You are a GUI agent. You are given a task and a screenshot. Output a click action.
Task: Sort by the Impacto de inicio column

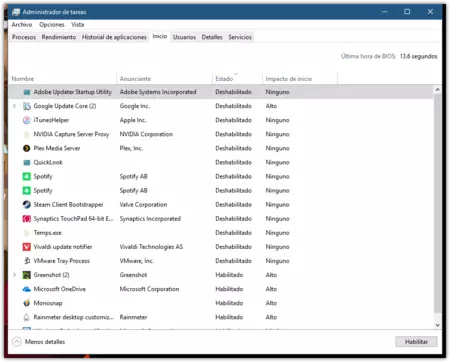pyautogui.click(x=289, y=79)
